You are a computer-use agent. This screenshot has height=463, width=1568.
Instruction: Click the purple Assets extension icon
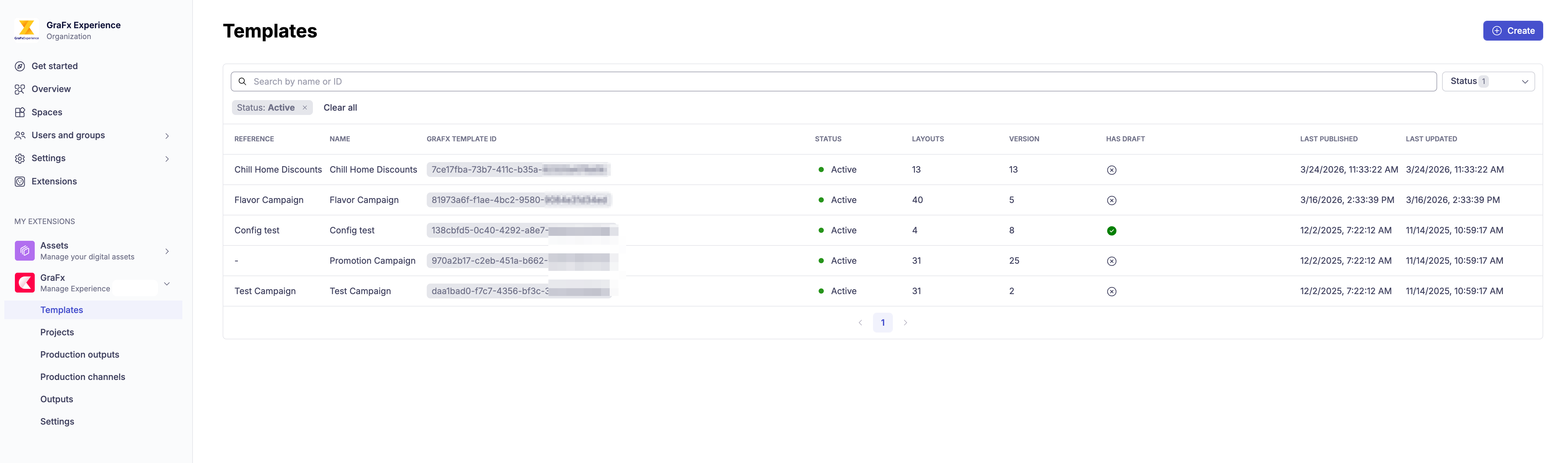tap(24, 251)
